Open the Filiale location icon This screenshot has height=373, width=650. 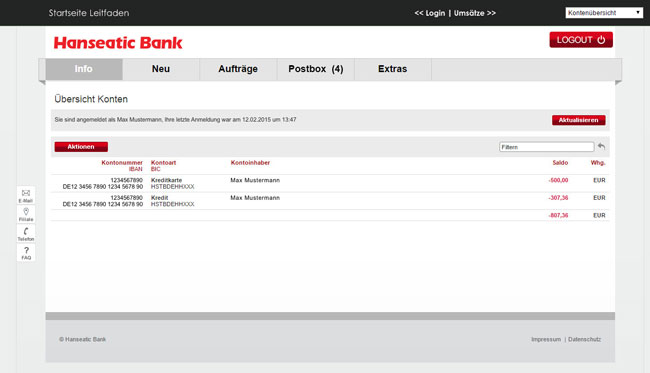pos(26,215)
